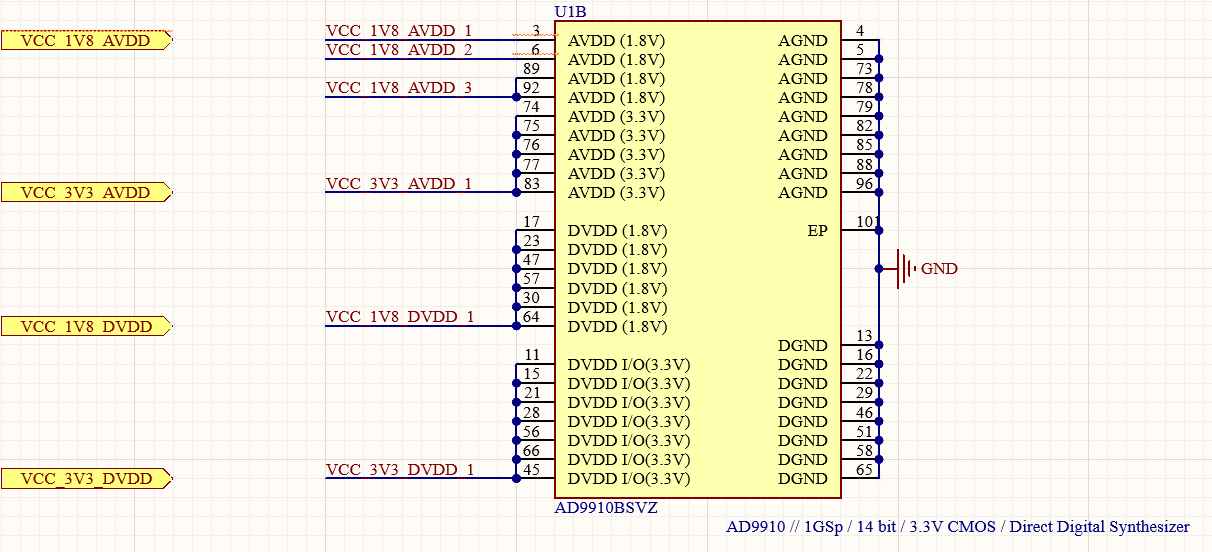Select DGND pin number 22
Image resolution: width=1212 pixels, height=552 pixels.
pyautogui.click(x=864, y=374)
